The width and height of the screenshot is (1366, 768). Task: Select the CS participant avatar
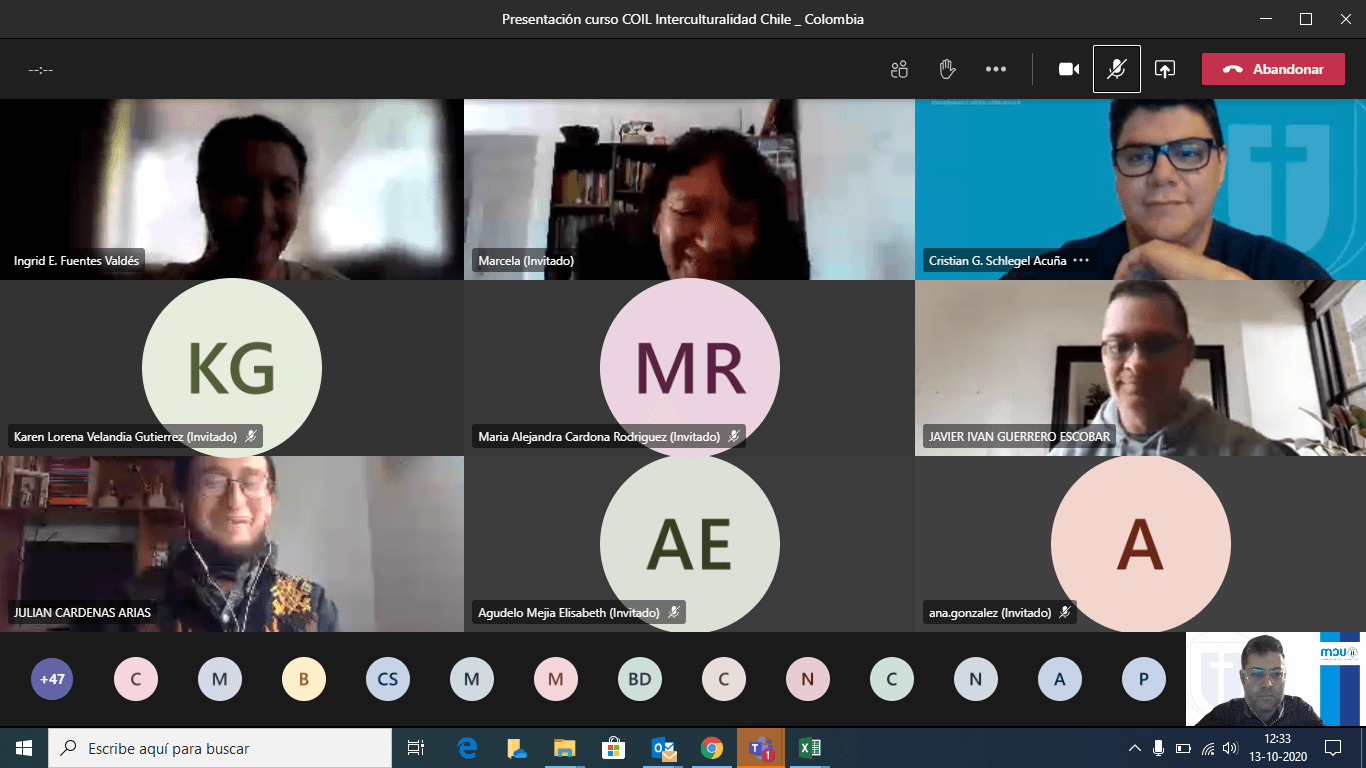[x=387, y=679]
